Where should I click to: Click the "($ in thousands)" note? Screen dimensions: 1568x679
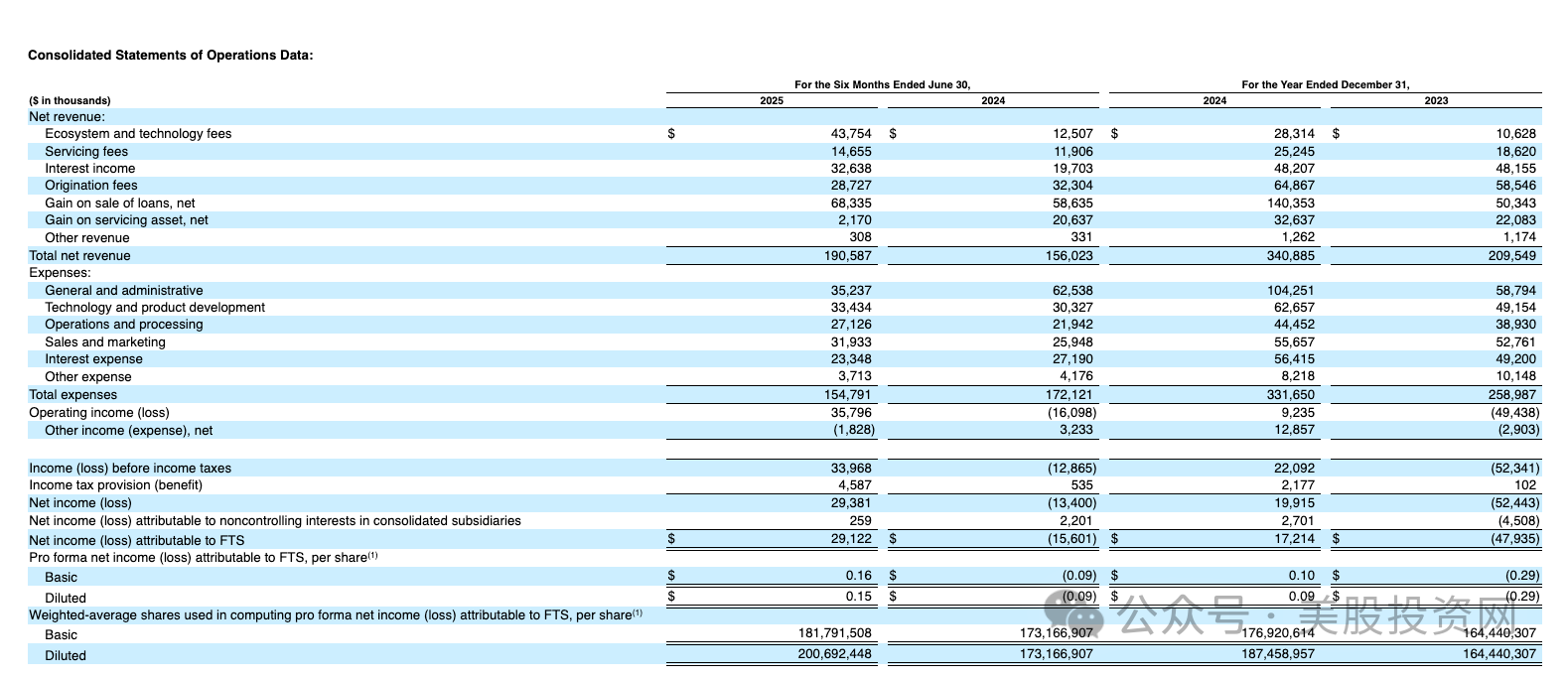click(70, 100)
